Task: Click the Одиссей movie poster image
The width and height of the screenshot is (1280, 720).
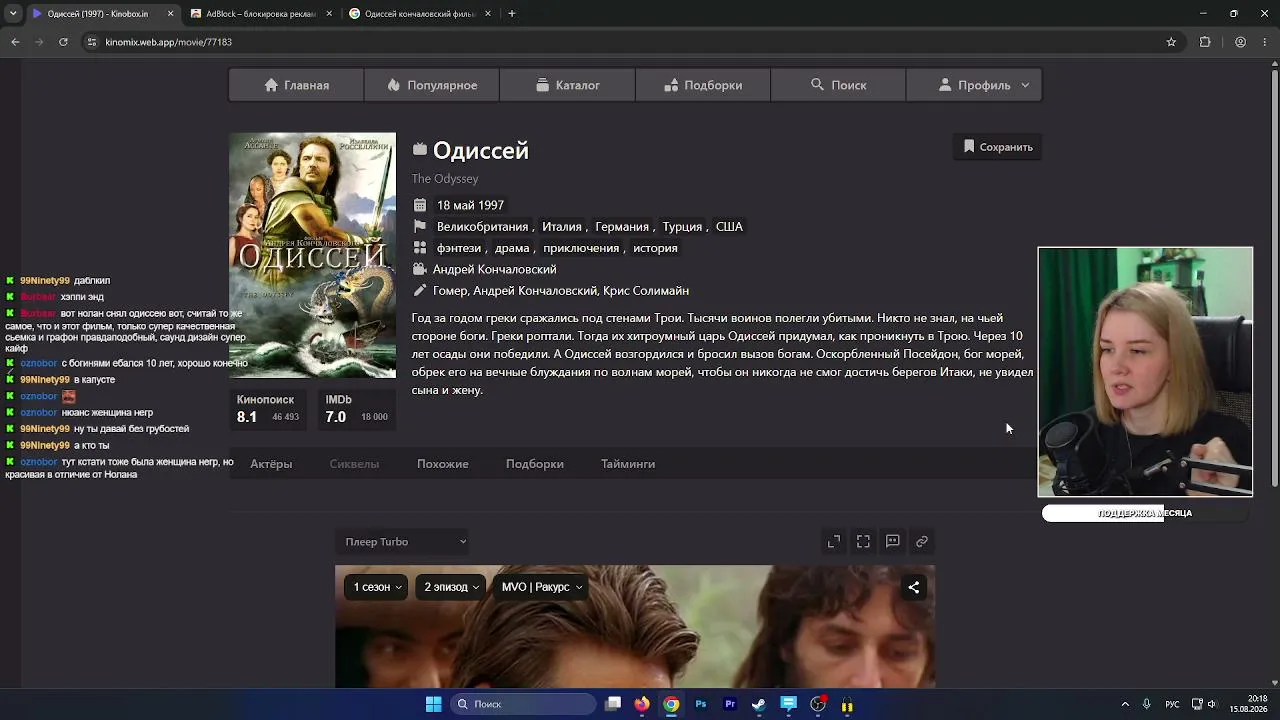Action: [x=312, y=255]
